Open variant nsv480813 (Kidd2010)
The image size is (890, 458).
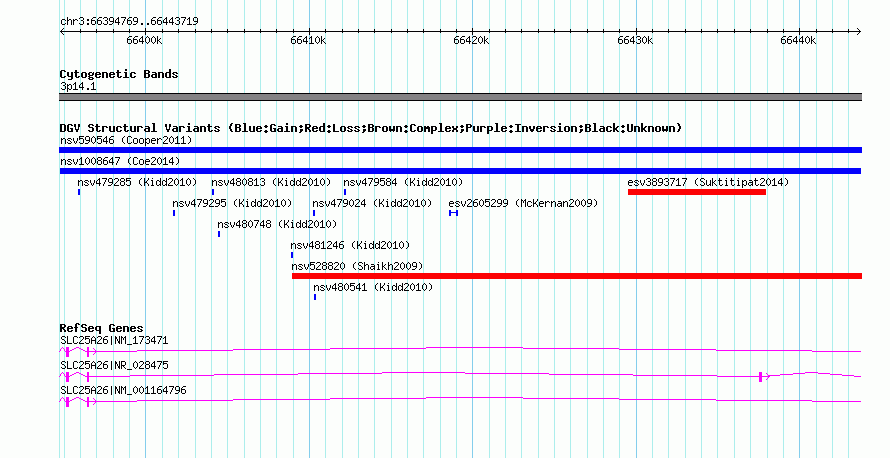[271, 182]
